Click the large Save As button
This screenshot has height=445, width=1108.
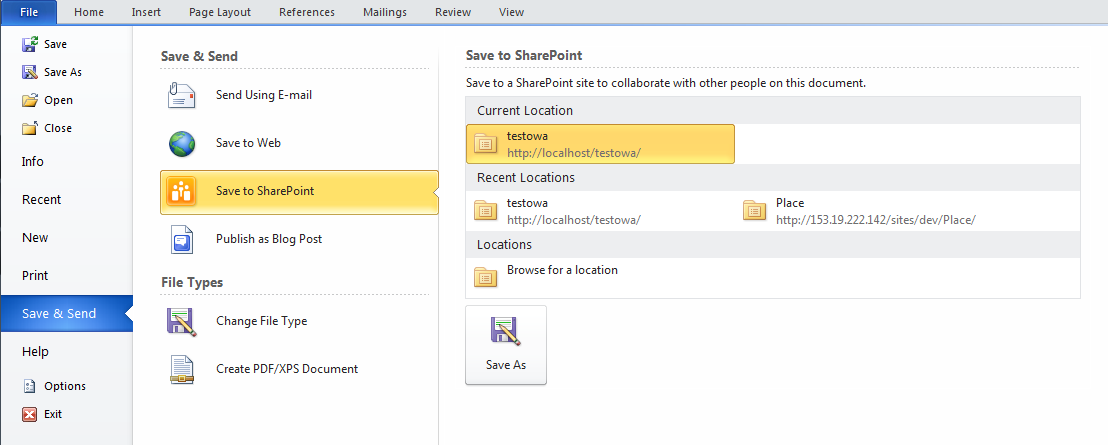click(x=506, y=345)
